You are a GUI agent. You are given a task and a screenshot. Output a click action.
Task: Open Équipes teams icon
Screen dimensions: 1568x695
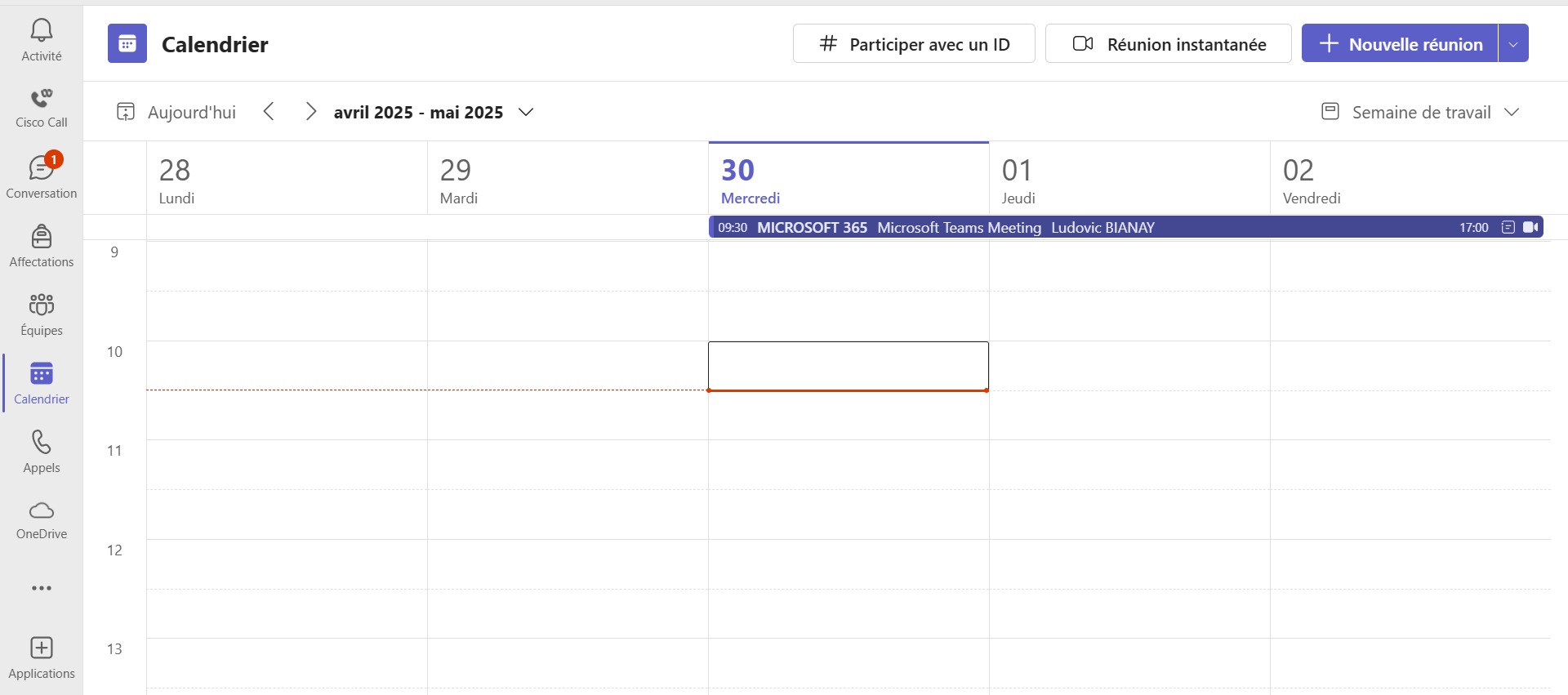click(42, 314)
